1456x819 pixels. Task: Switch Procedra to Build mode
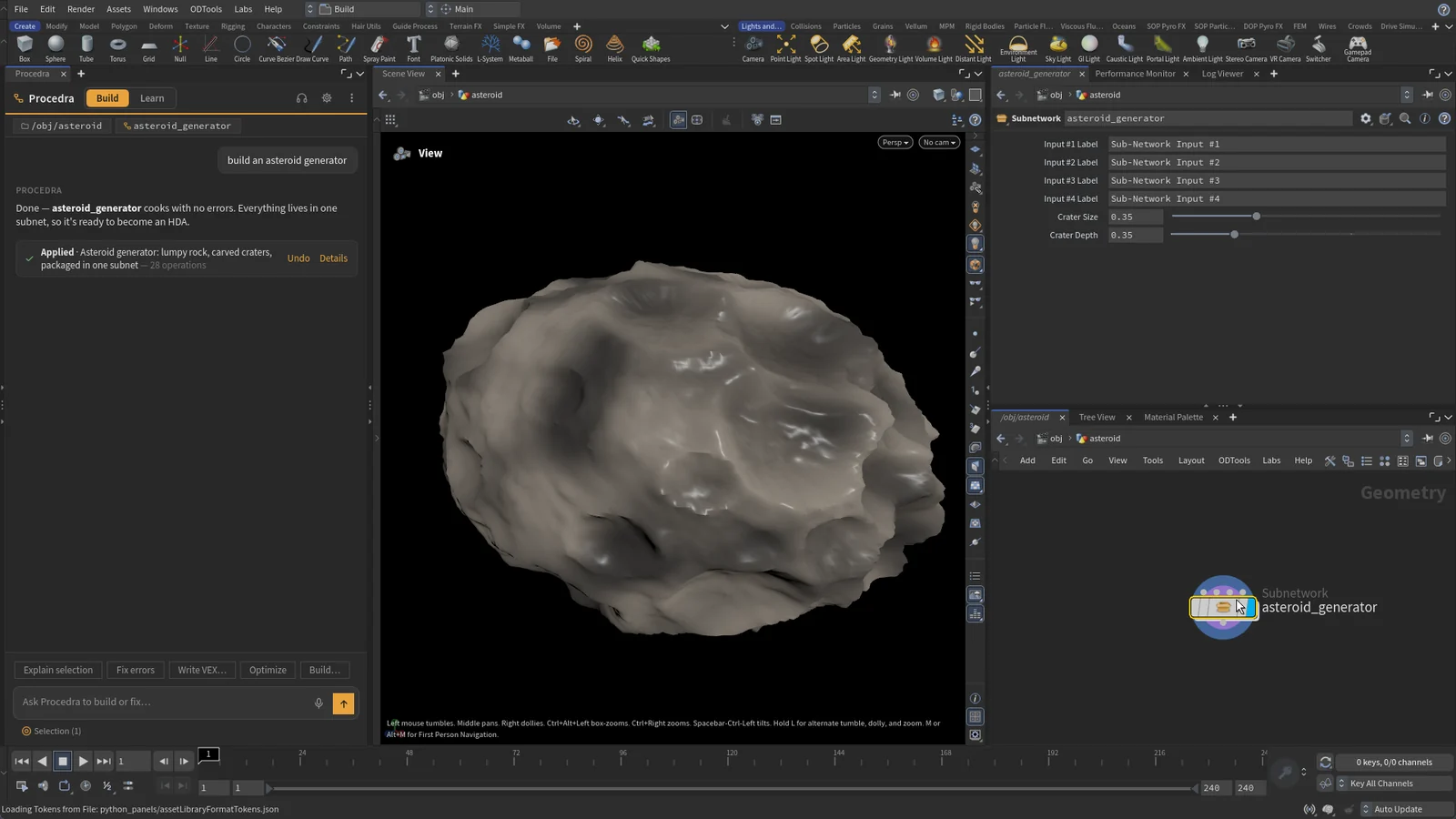(107, 98)
